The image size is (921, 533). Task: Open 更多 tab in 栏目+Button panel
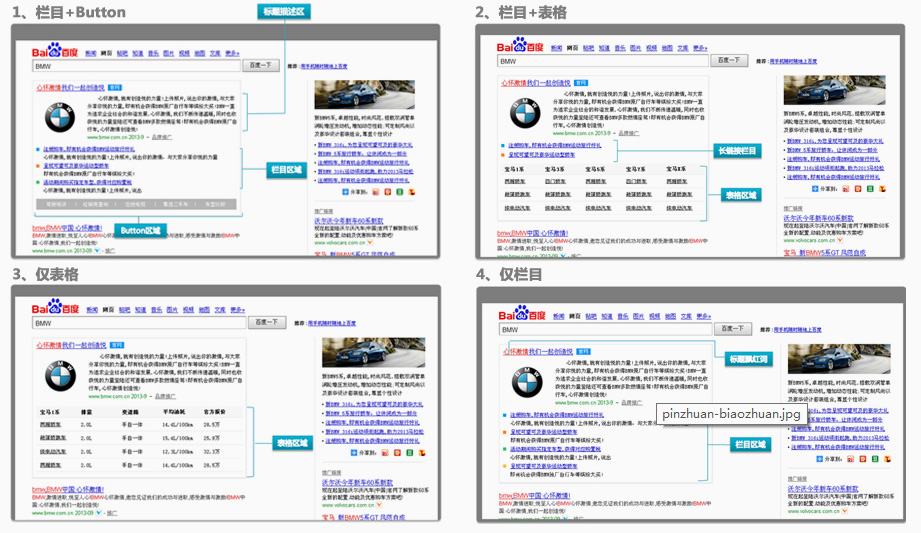(232, 53)
